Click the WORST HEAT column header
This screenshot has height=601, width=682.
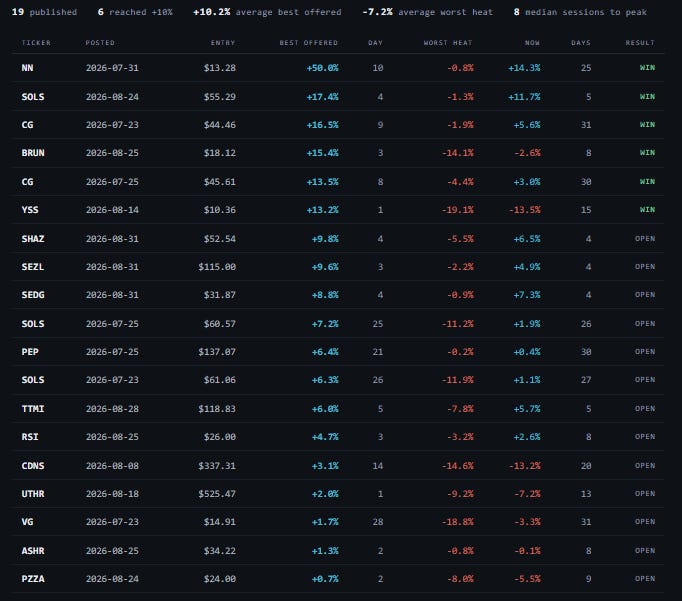(x=448, y=43)
